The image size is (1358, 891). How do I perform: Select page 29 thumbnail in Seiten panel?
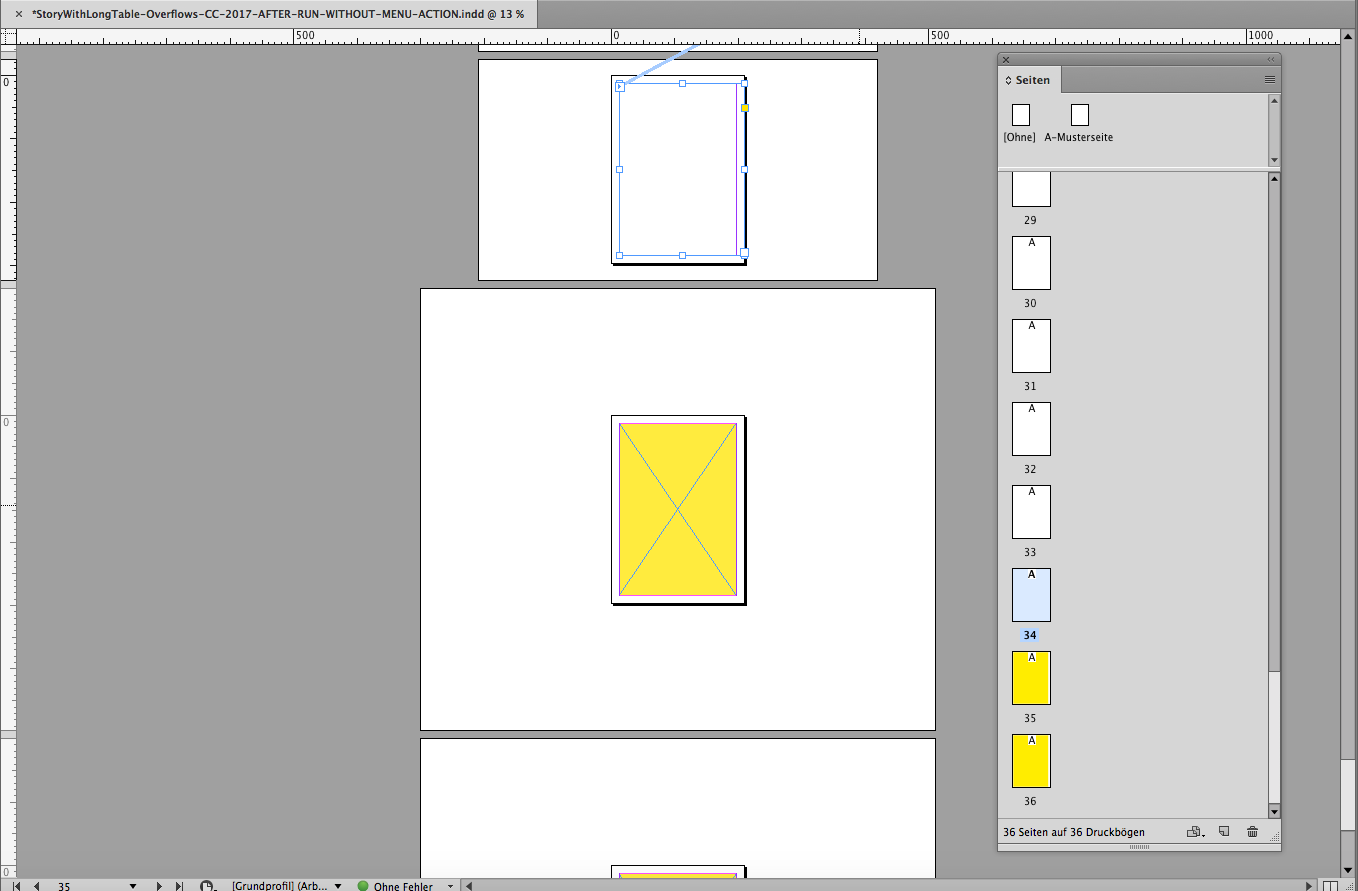pos(1031,189)
